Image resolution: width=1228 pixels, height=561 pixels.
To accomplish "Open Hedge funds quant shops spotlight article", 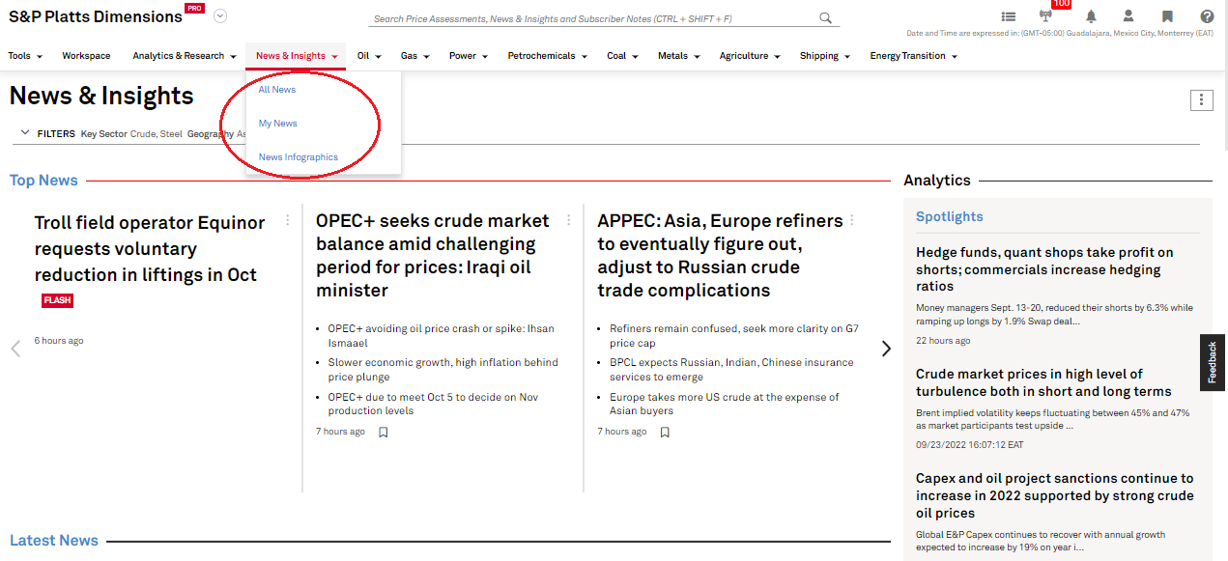I will coord(1045,269).
